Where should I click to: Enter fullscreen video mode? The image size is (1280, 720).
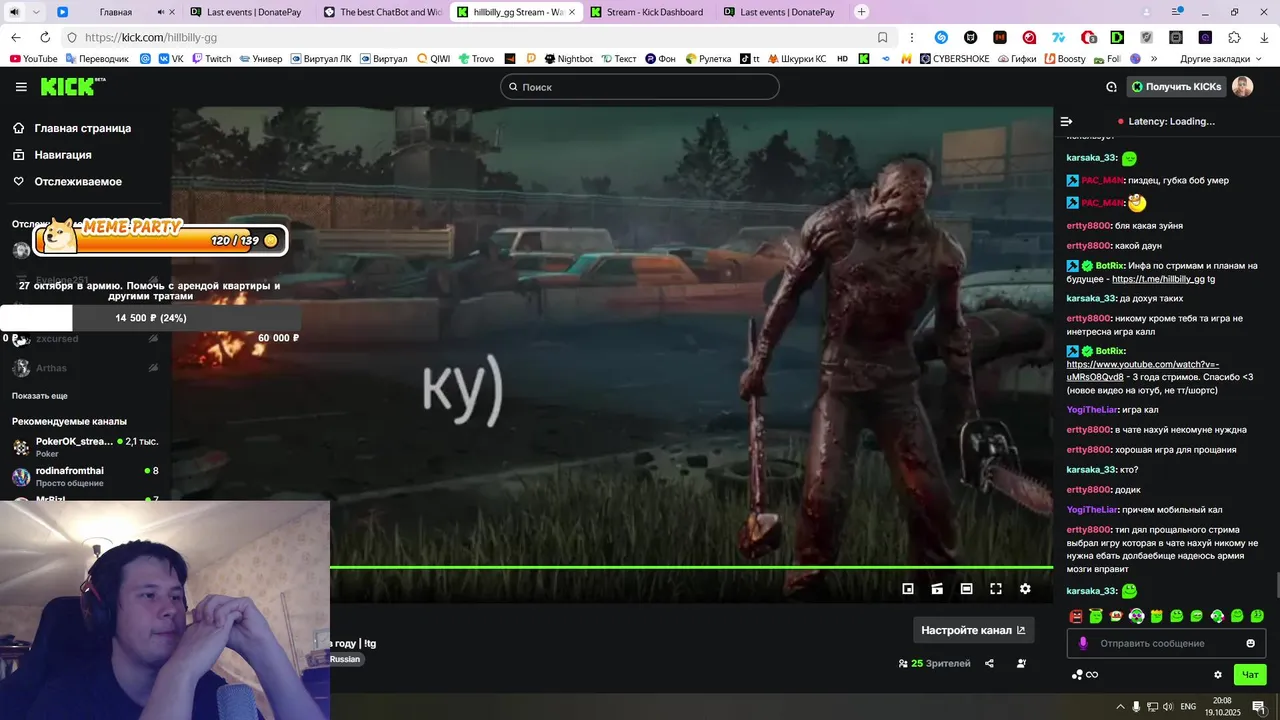pos(996,589)
